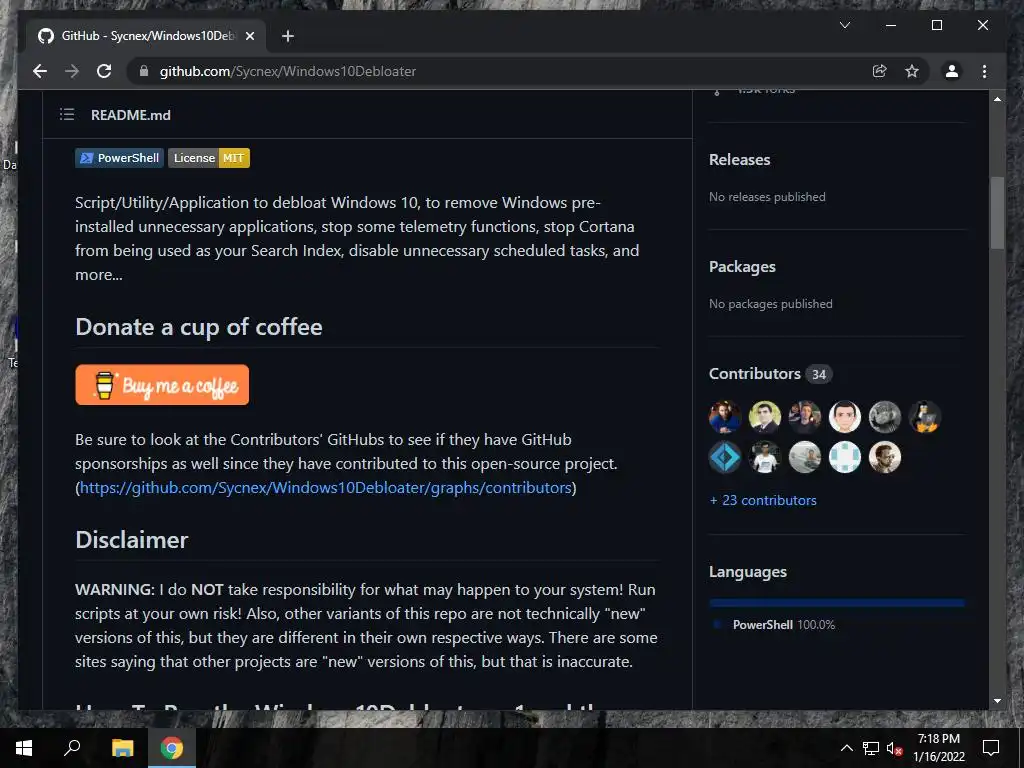Click third avatar in bottom contributor row
Viewport: 1024px width, 768px height.
[805, 457]
